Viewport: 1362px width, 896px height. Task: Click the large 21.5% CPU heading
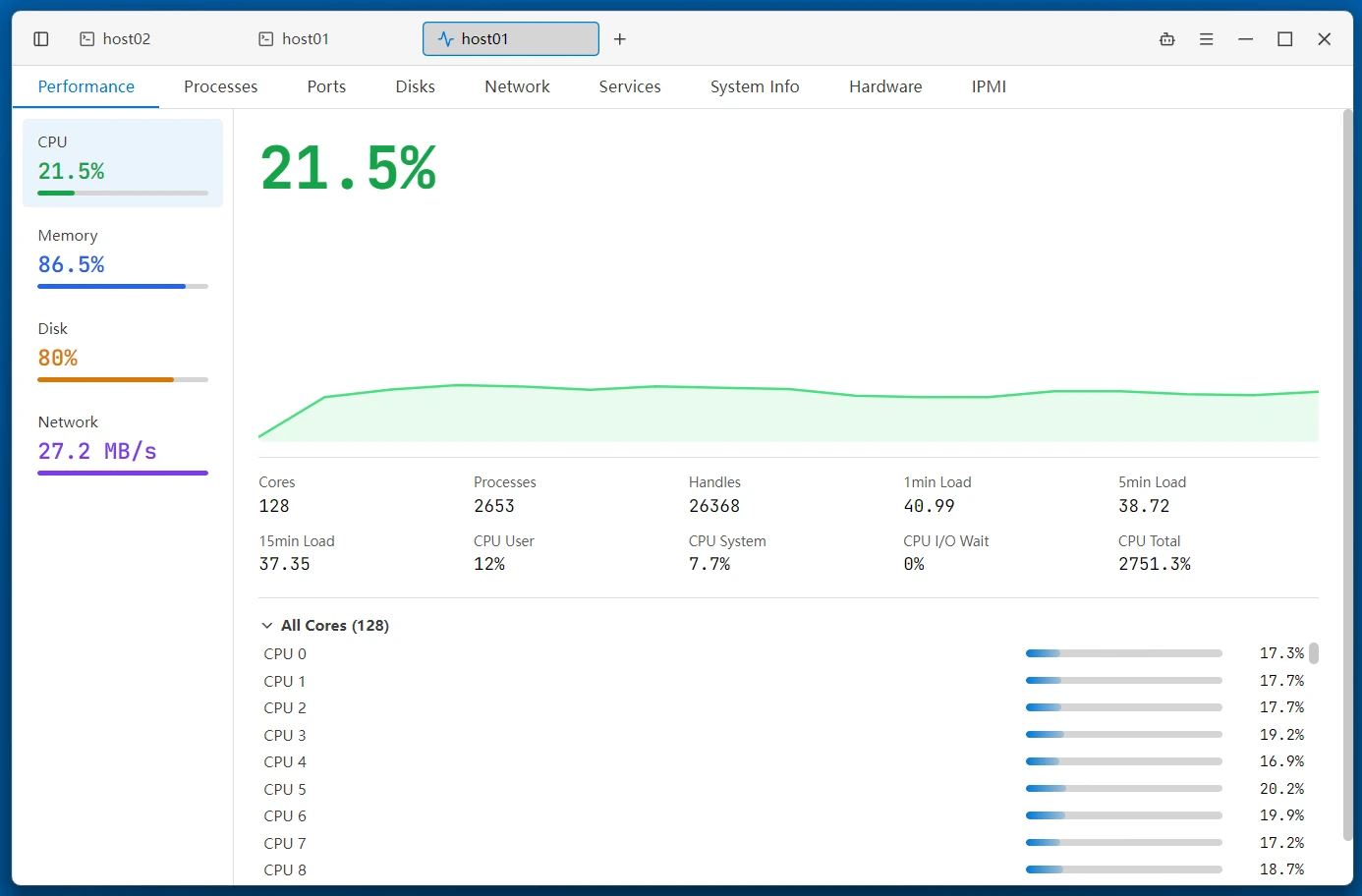[x=349, y=168]
